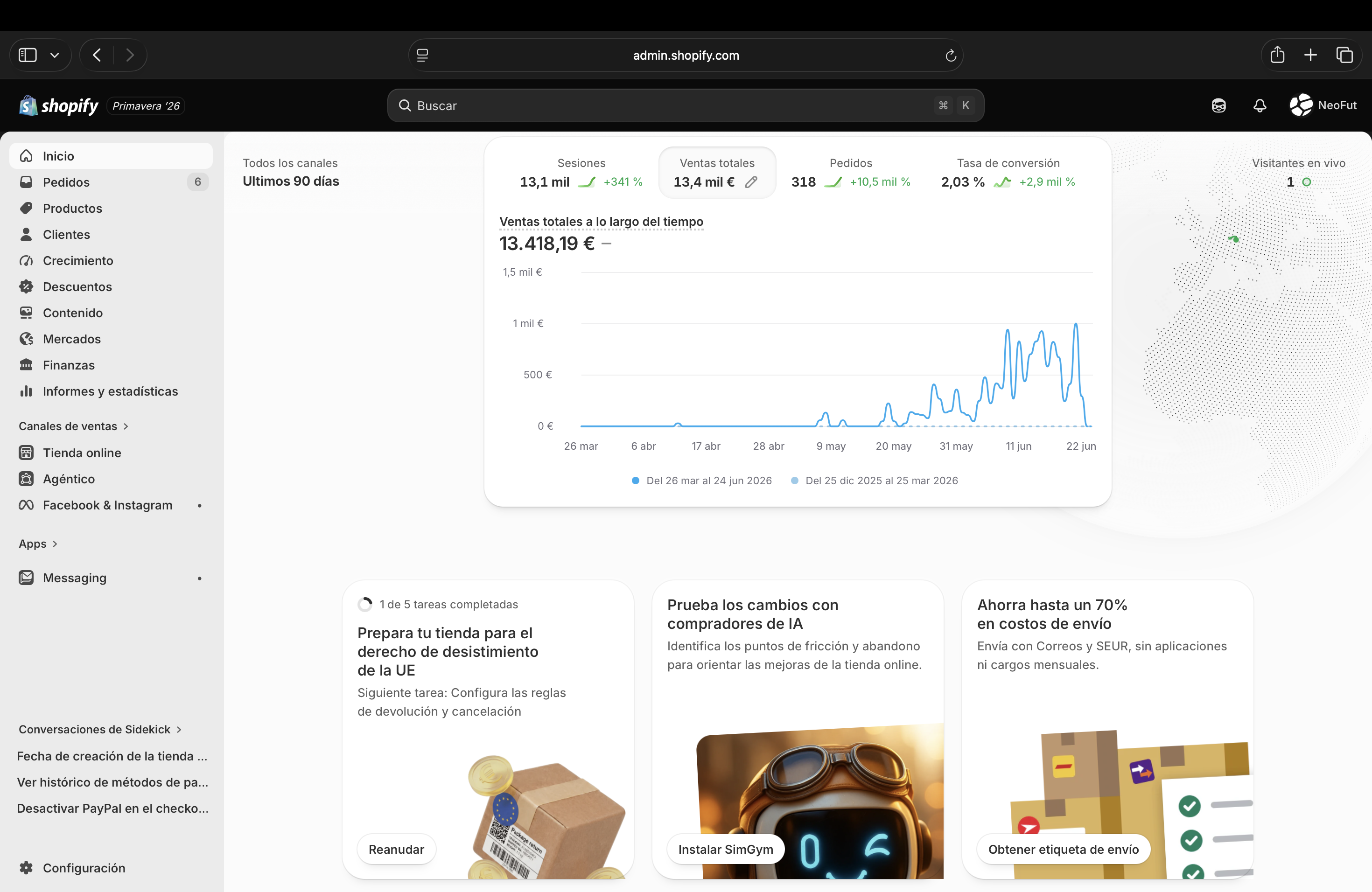The image size is (1372, 892).
Task: Toggle Del 26 mar al 24 jun 2026 legend
Action: [x=701, y=481]
